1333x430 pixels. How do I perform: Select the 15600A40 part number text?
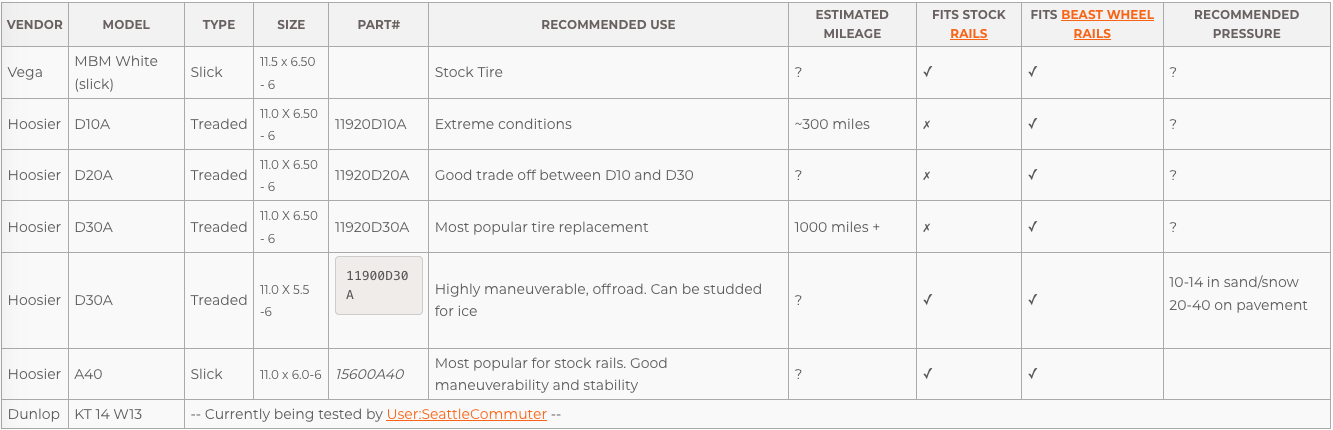(369, 374)
